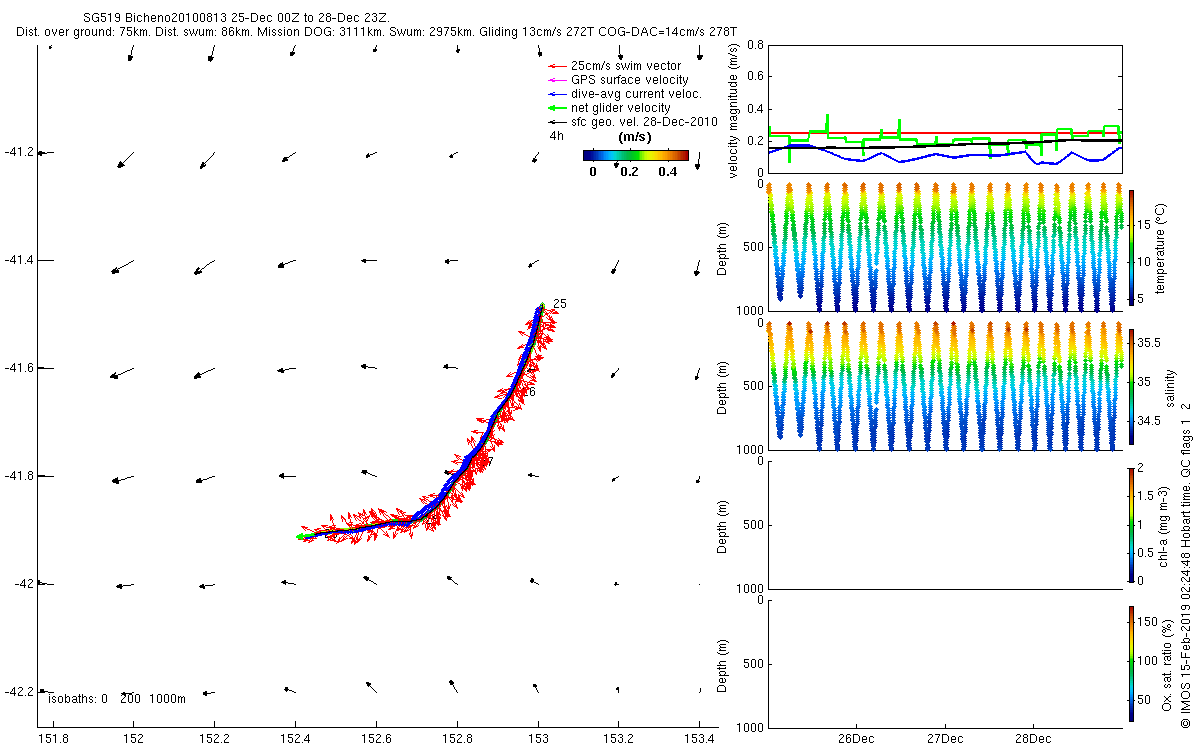Click the 'velocity magnitude (m/s)' axis label

(x=734, y=109)
